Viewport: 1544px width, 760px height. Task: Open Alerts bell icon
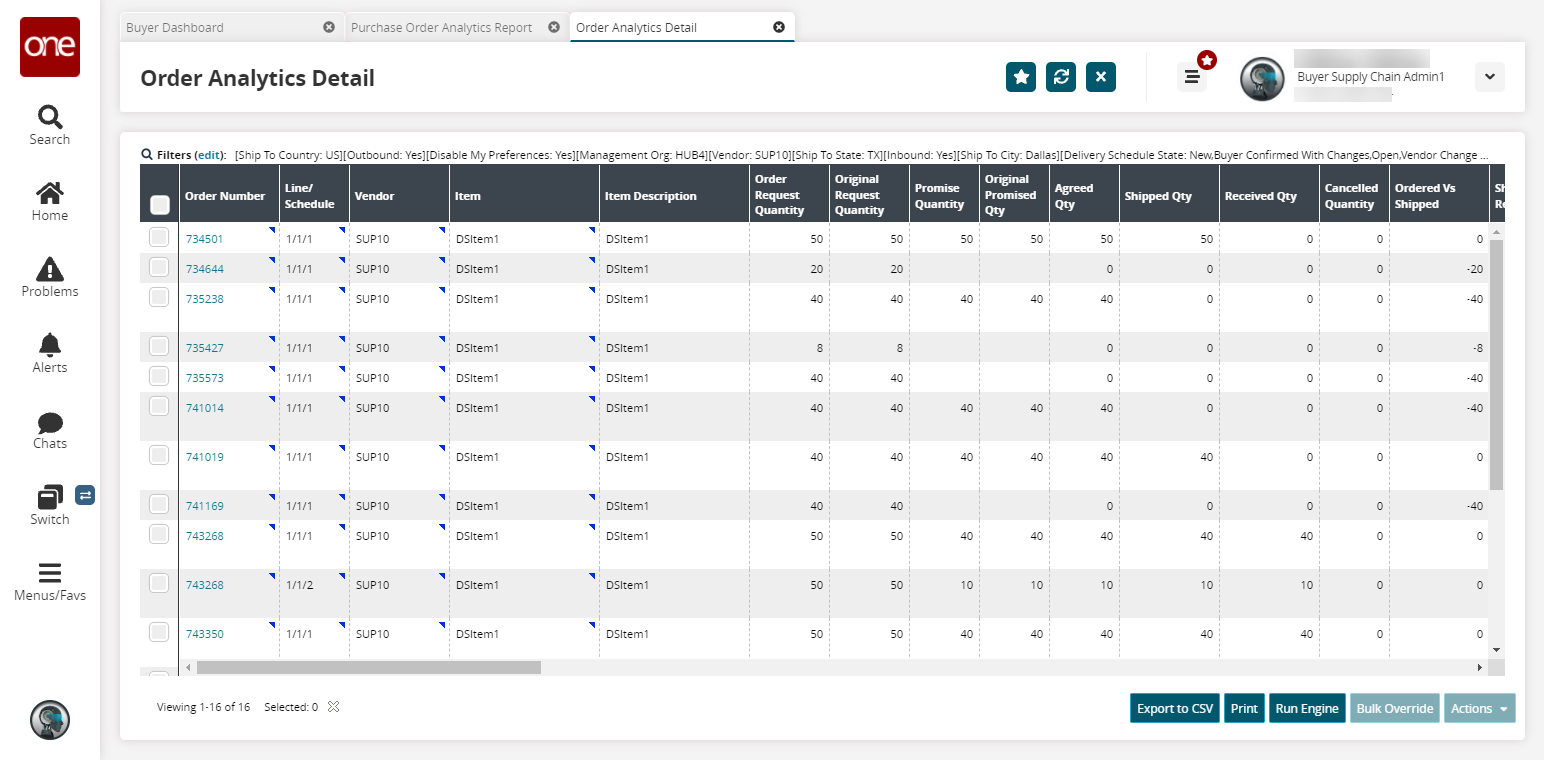click(49, 345)
